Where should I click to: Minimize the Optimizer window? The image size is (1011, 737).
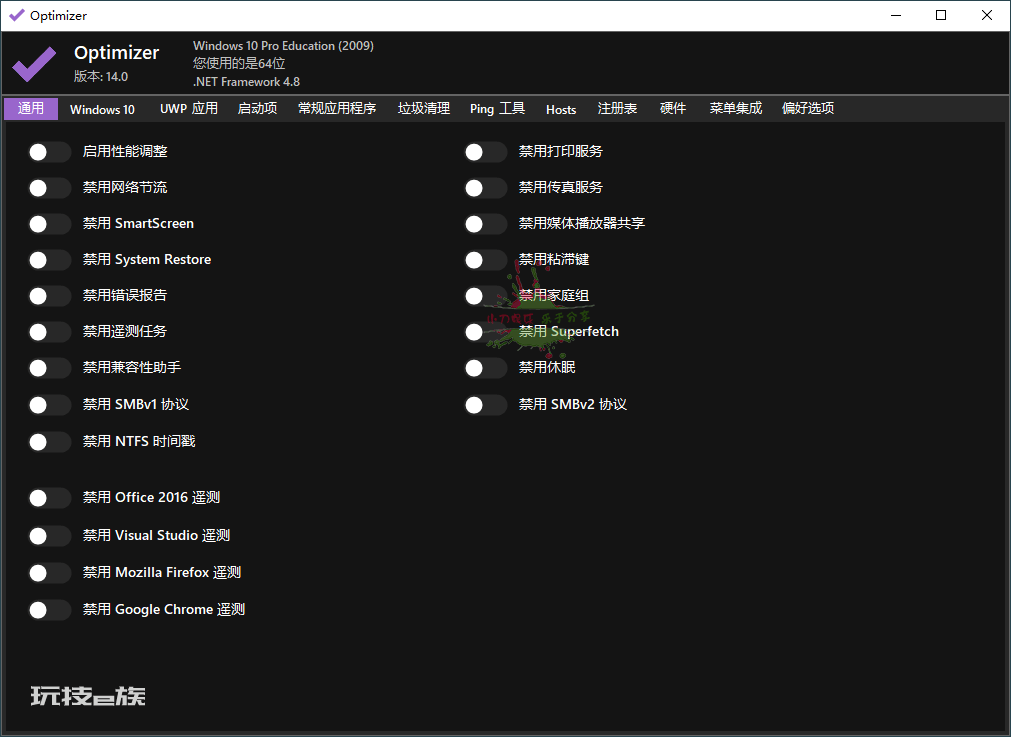(896, 15)
